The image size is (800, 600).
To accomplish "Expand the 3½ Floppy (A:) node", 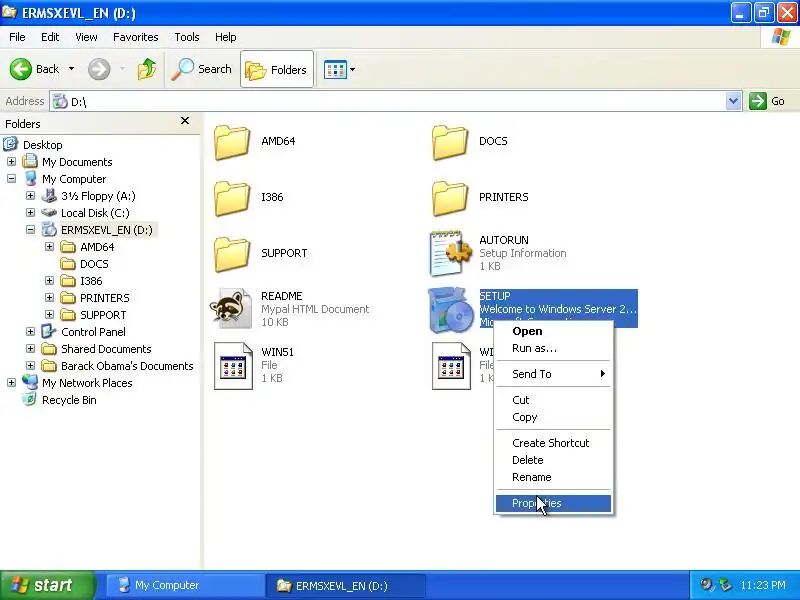I will [x=30, y=195].
